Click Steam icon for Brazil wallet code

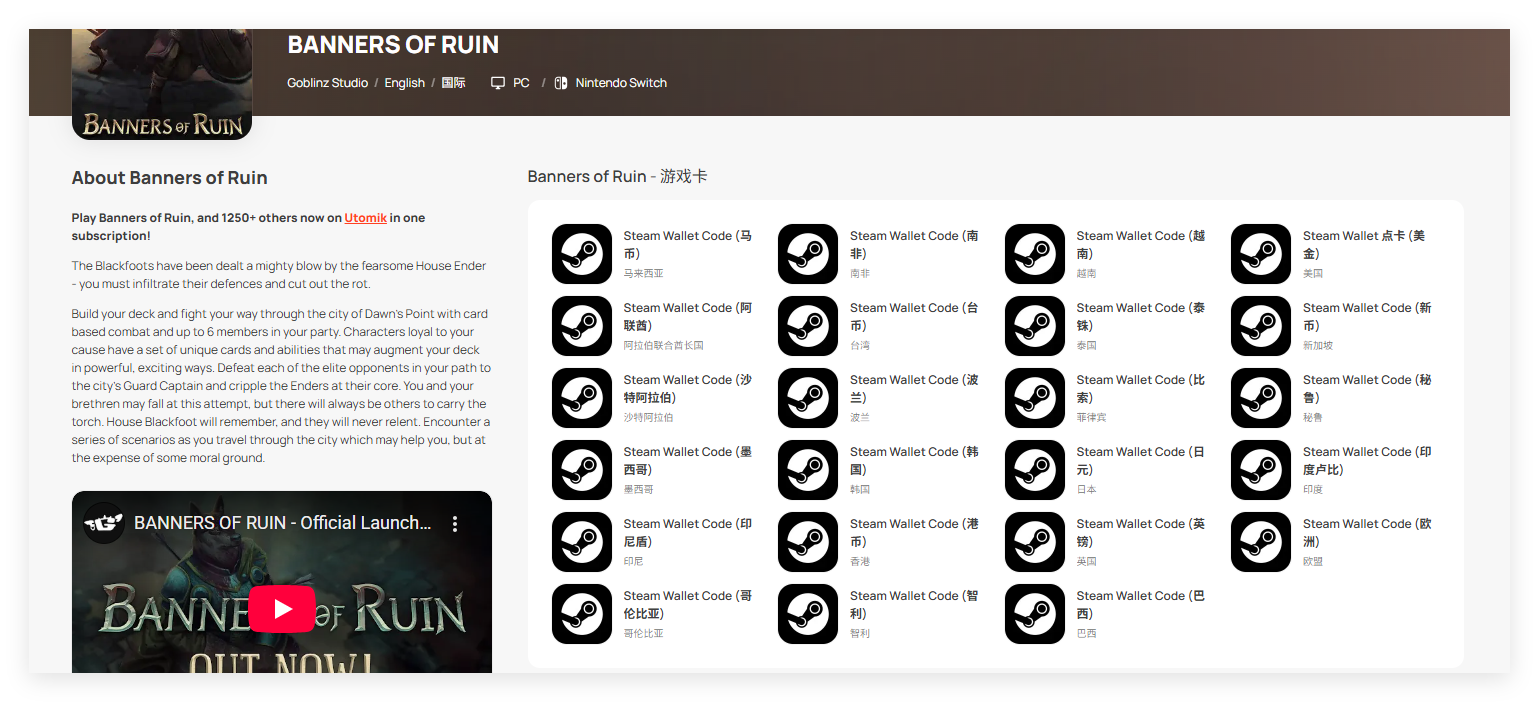pos(1034,614)
